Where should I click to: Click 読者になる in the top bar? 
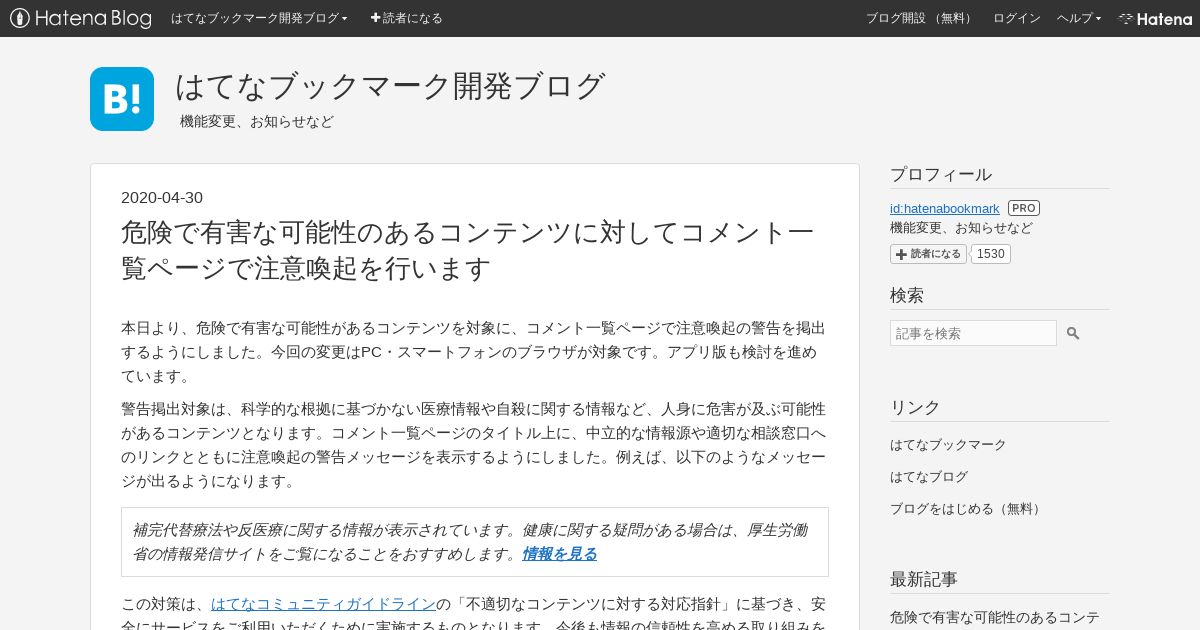(406, 18)
